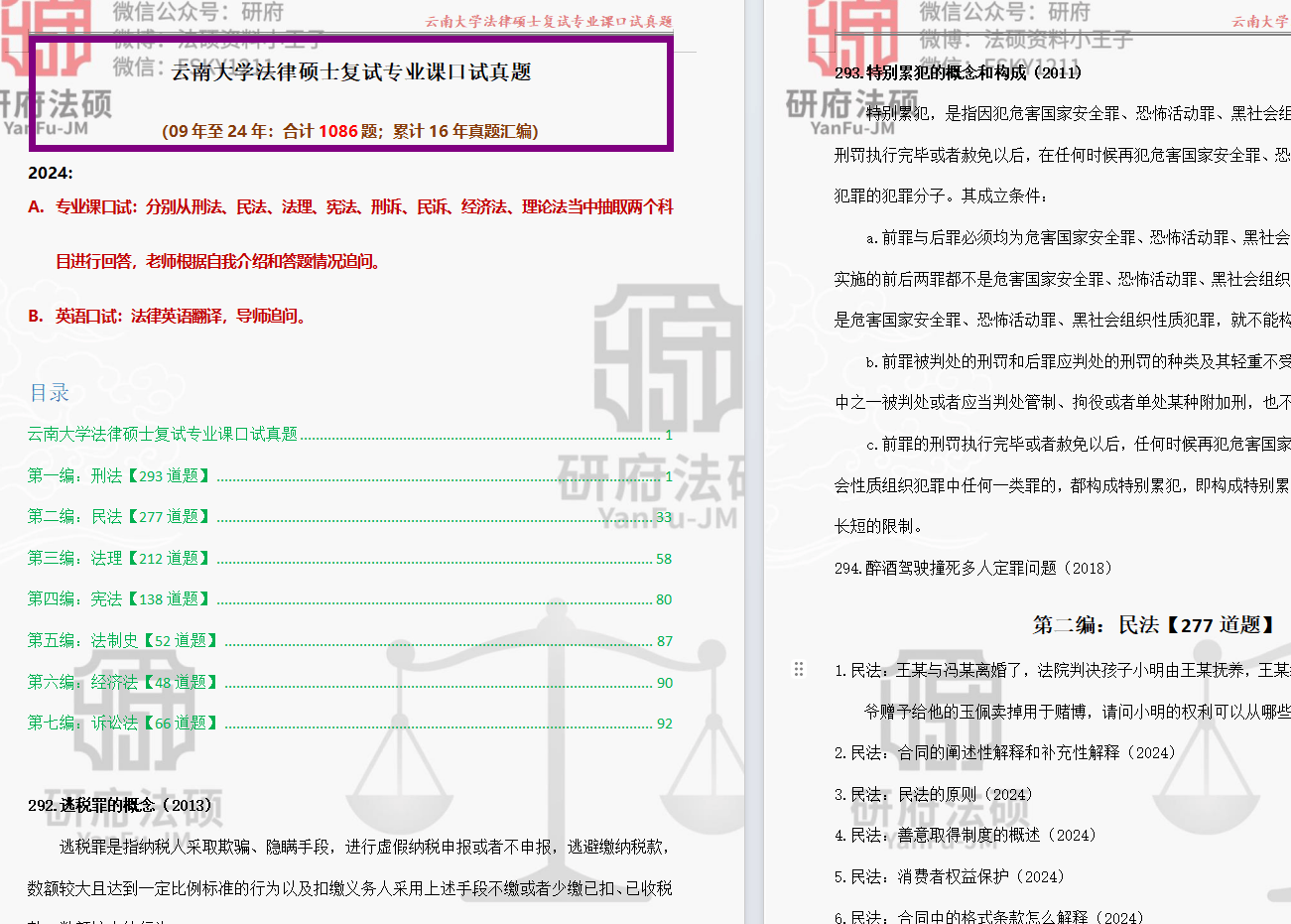Jump to 第二编：民法【277道题】 in contents
Viewport: 1291px width, 924px height.
[350, 516]
